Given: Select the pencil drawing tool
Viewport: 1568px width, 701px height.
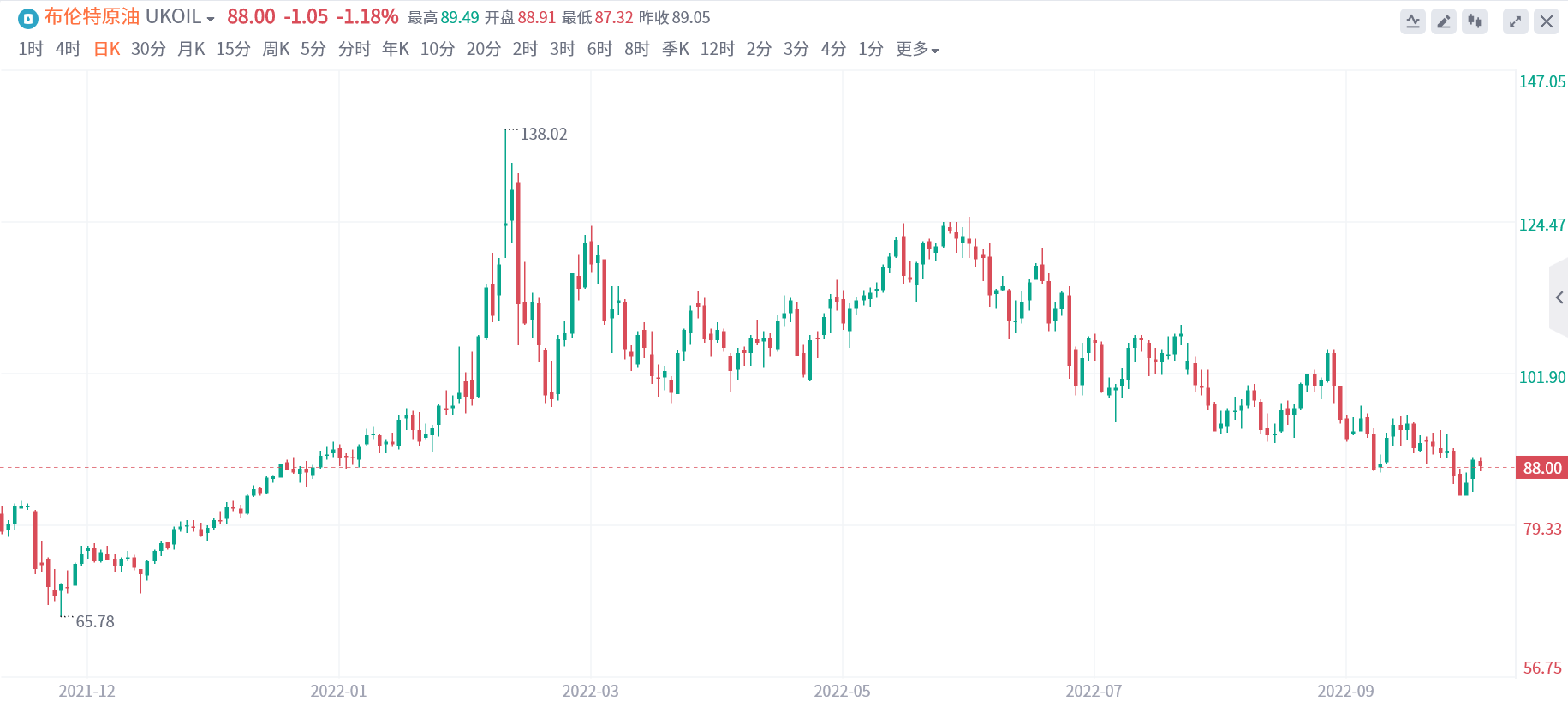Looking at the screenshot, I should (1444, 21).
